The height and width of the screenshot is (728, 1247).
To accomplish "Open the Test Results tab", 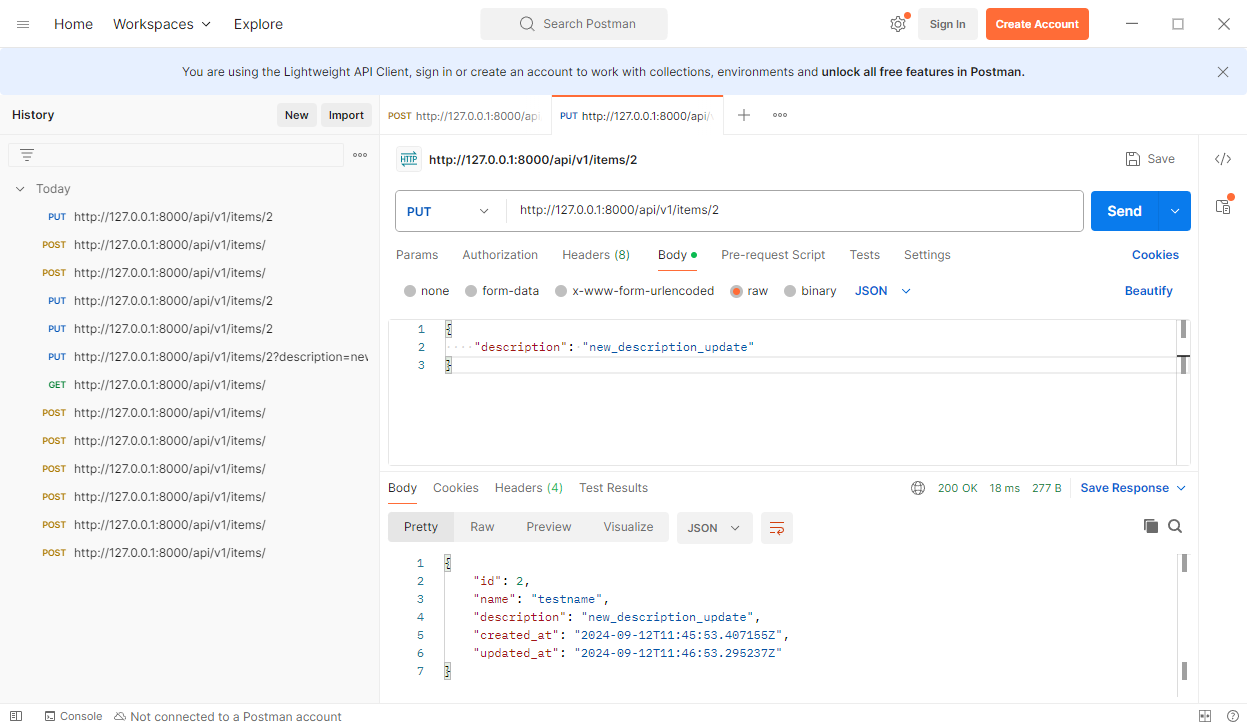I will tap(613, 488).
